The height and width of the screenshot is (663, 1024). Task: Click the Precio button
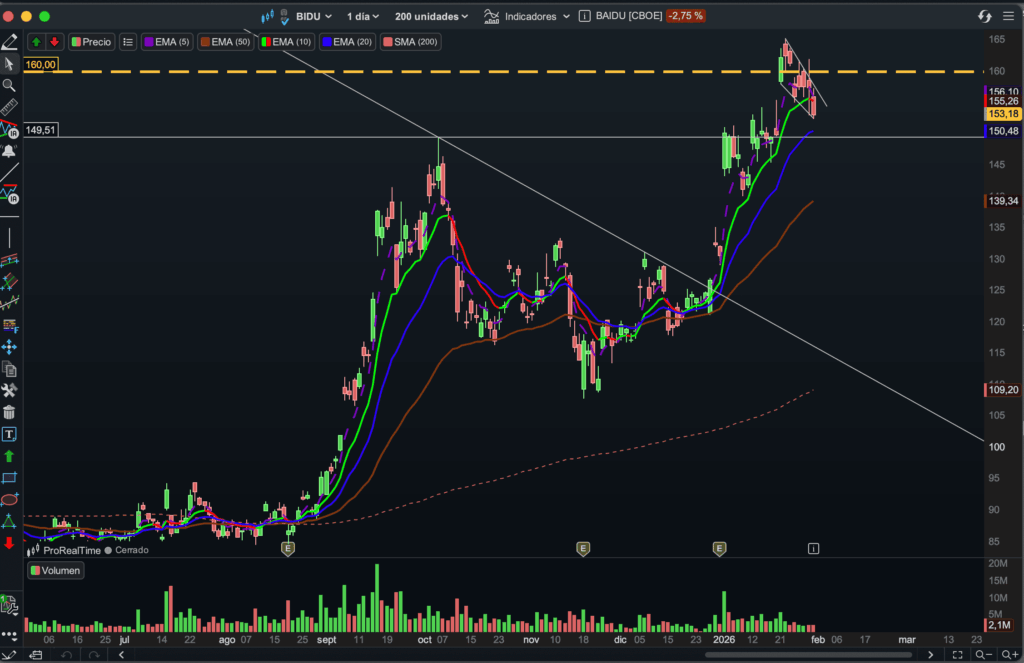click(90, 42)
